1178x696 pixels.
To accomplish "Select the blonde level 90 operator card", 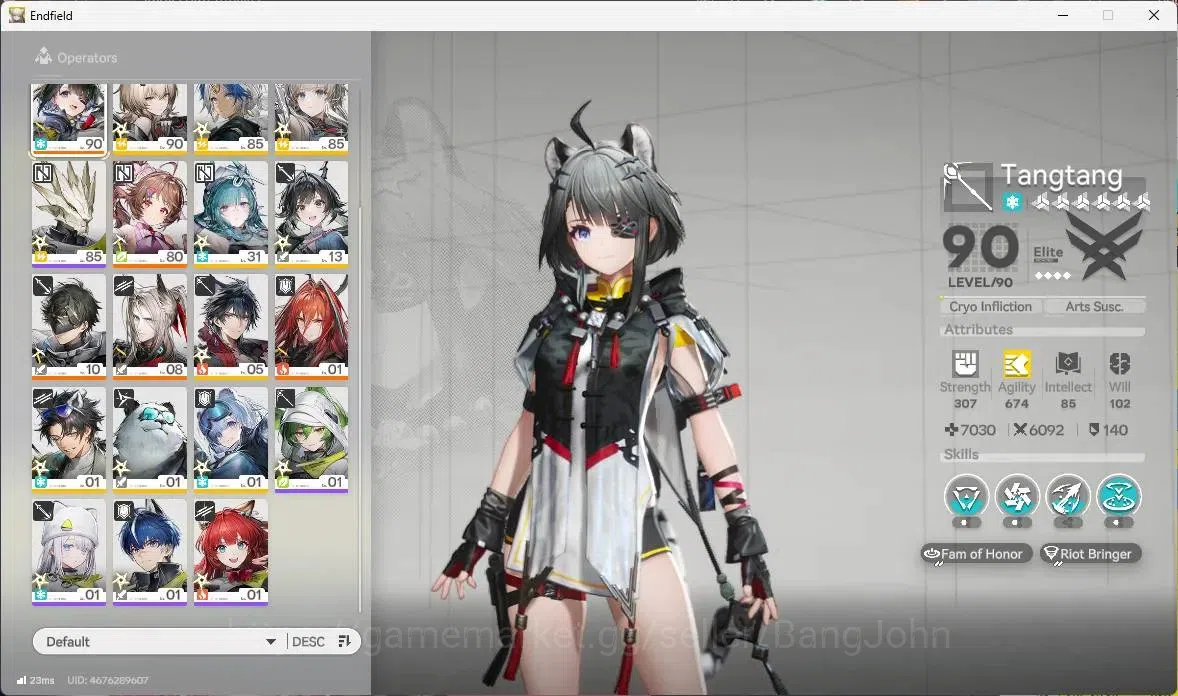I will 150,119.
